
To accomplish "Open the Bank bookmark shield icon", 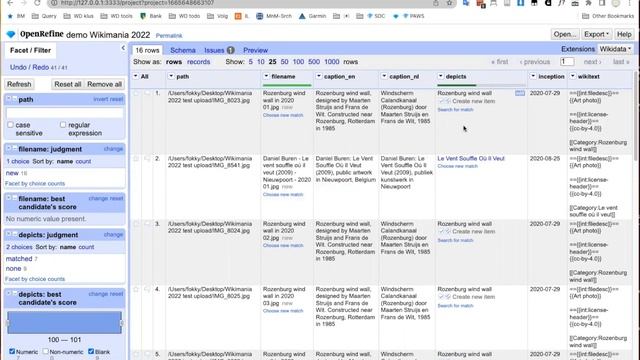I will 143,16.
